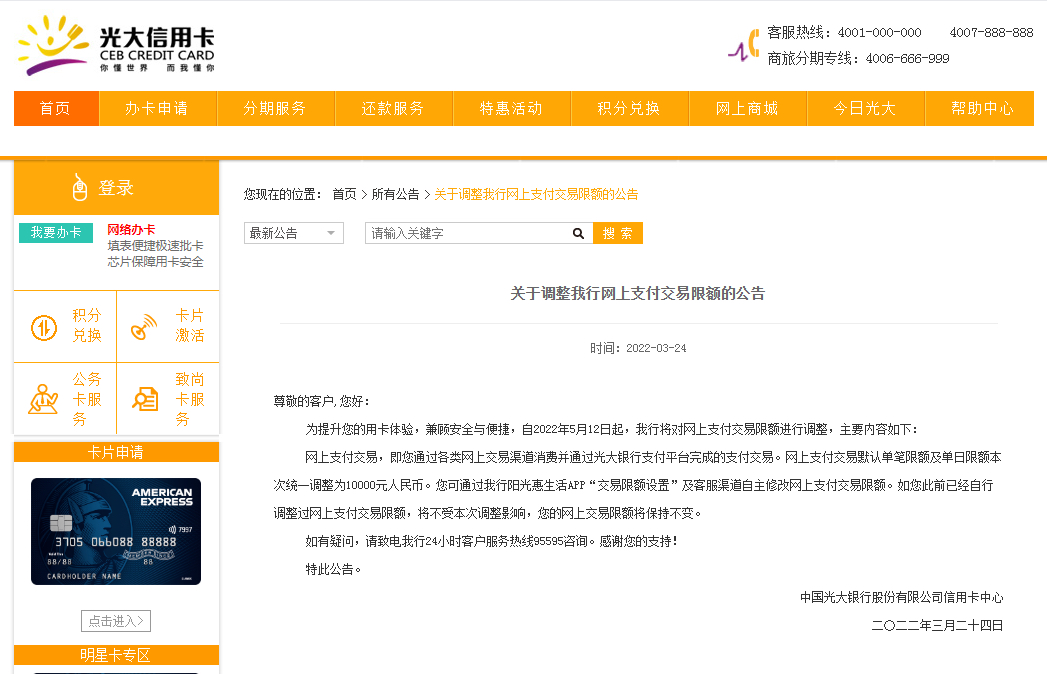Click the CEB Credit Card logo

tap(116, 45)
